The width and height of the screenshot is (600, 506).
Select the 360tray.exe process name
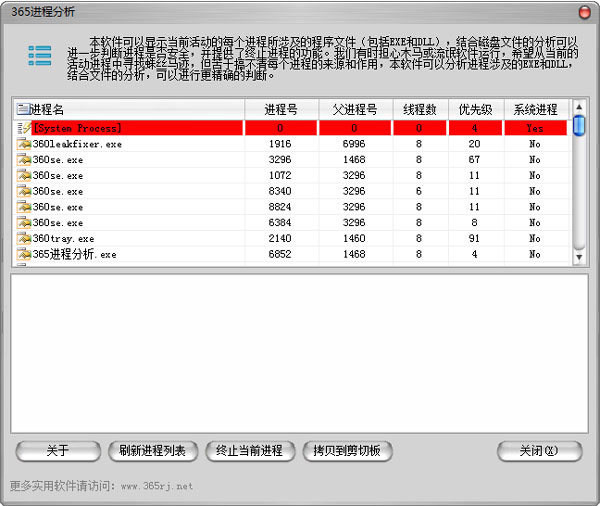(64, 239)
